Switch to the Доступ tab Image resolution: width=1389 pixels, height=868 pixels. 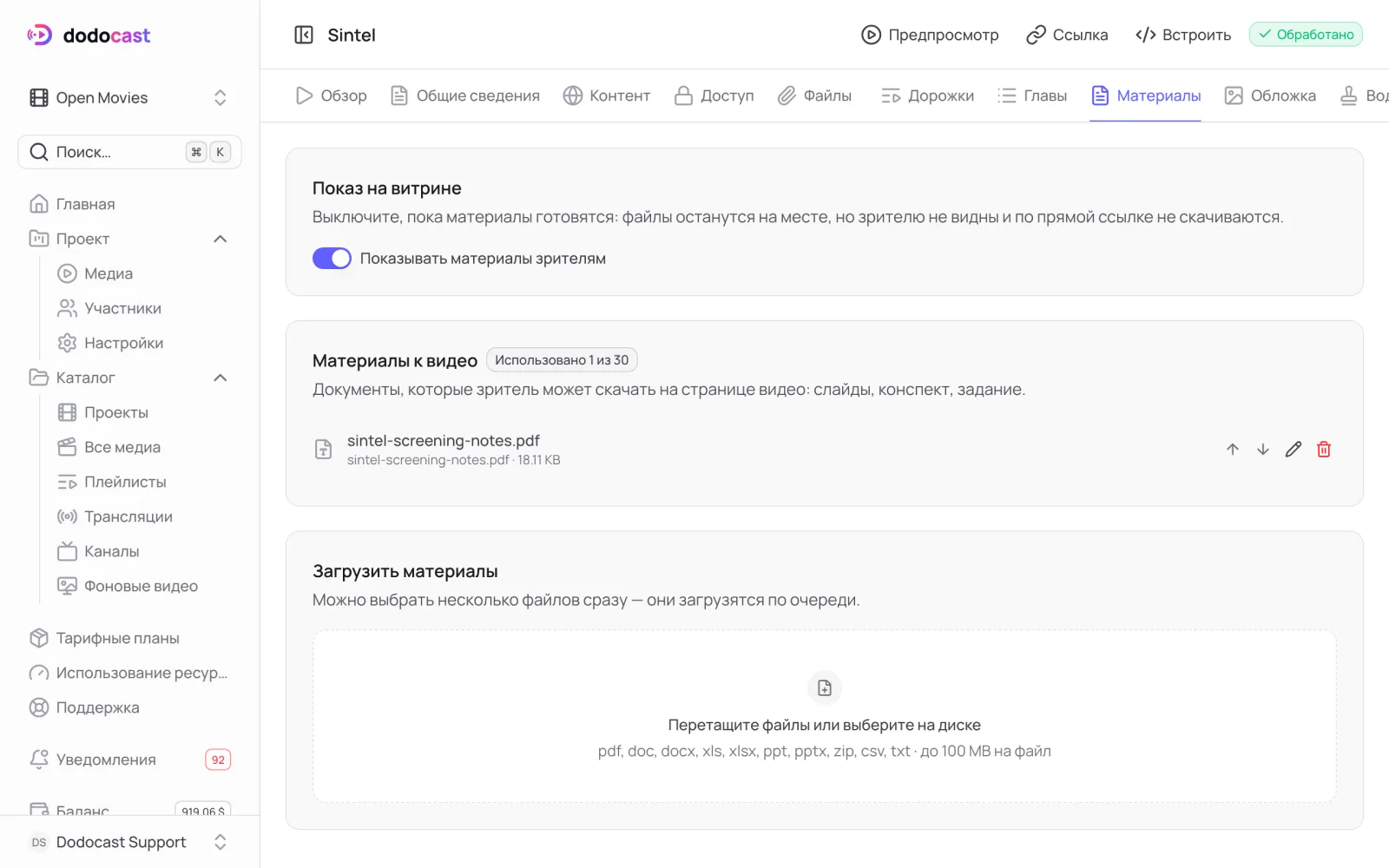click(714, 95)
